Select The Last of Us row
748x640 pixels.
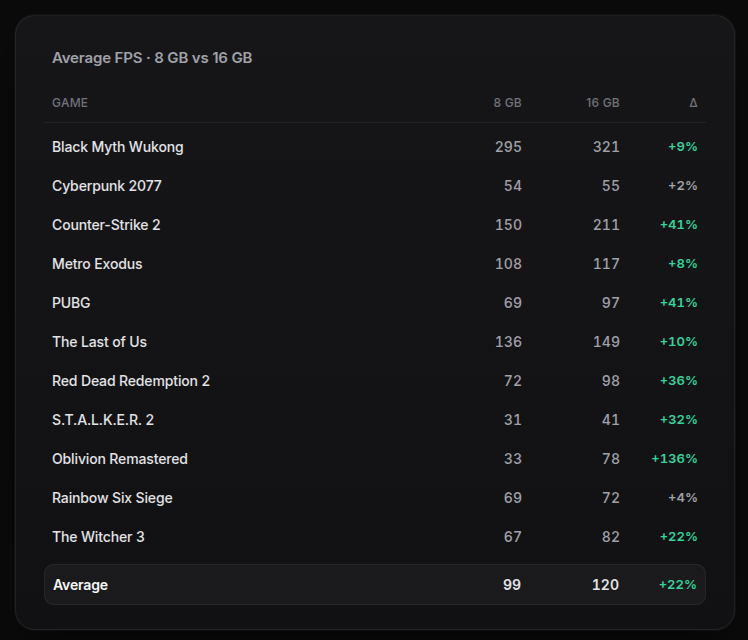(x=375, y=342)
